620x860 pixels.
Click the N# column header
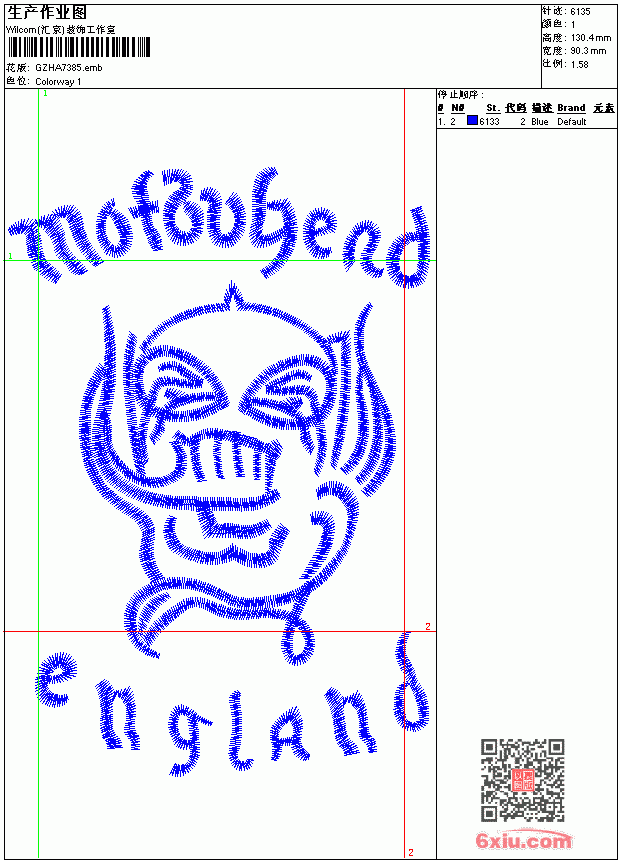(x=458, y=108)
